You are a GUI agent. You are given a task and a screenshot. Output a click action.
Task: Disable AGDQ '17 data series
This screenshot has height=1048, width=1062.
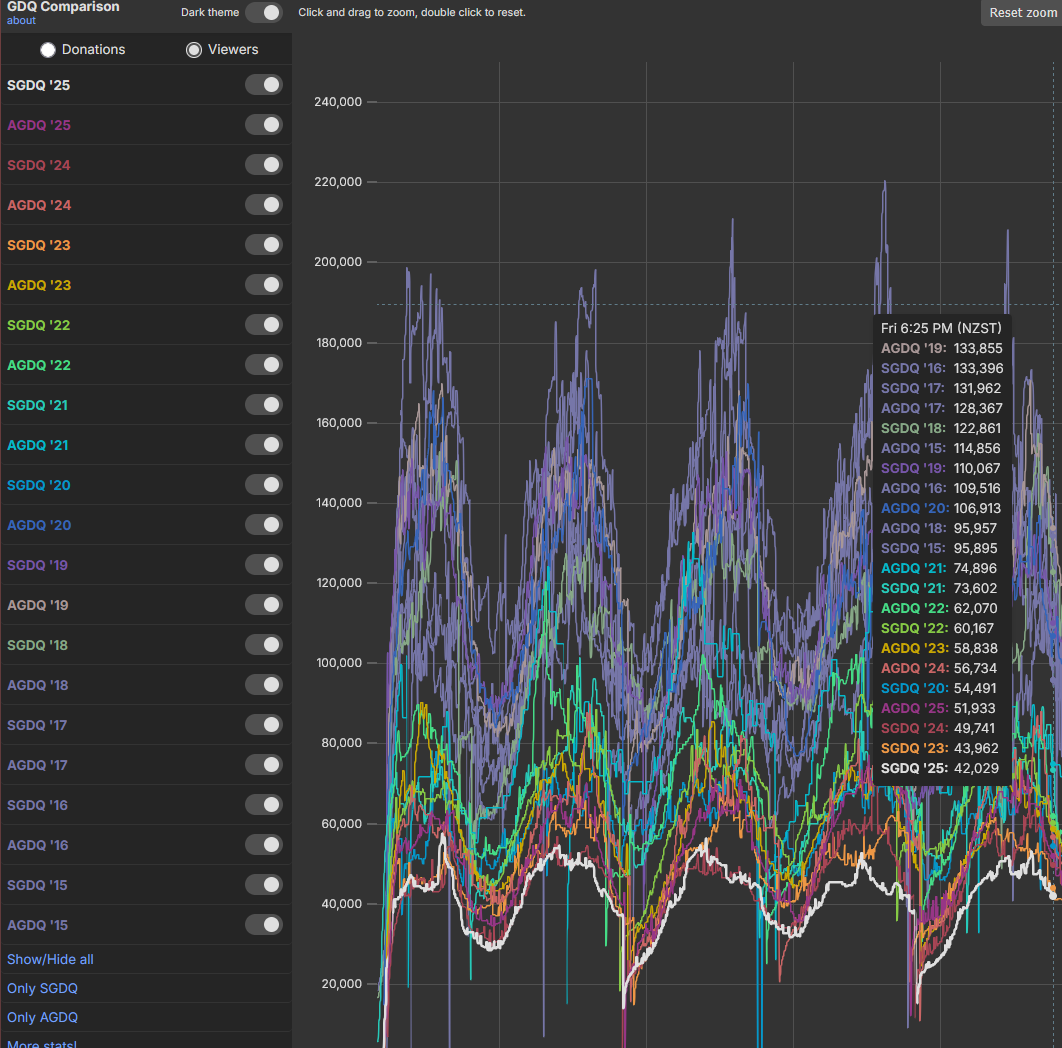click(x=263, y=764)
